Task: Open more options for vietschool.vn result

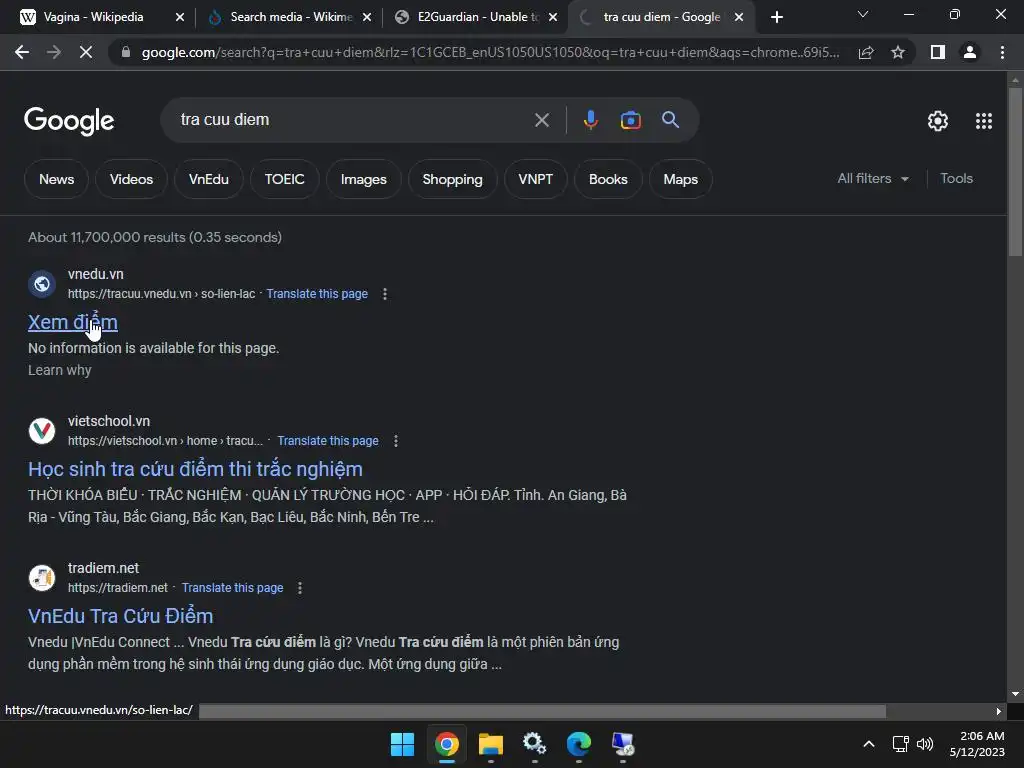Action: pyautogui.click(x=396, y=441)
